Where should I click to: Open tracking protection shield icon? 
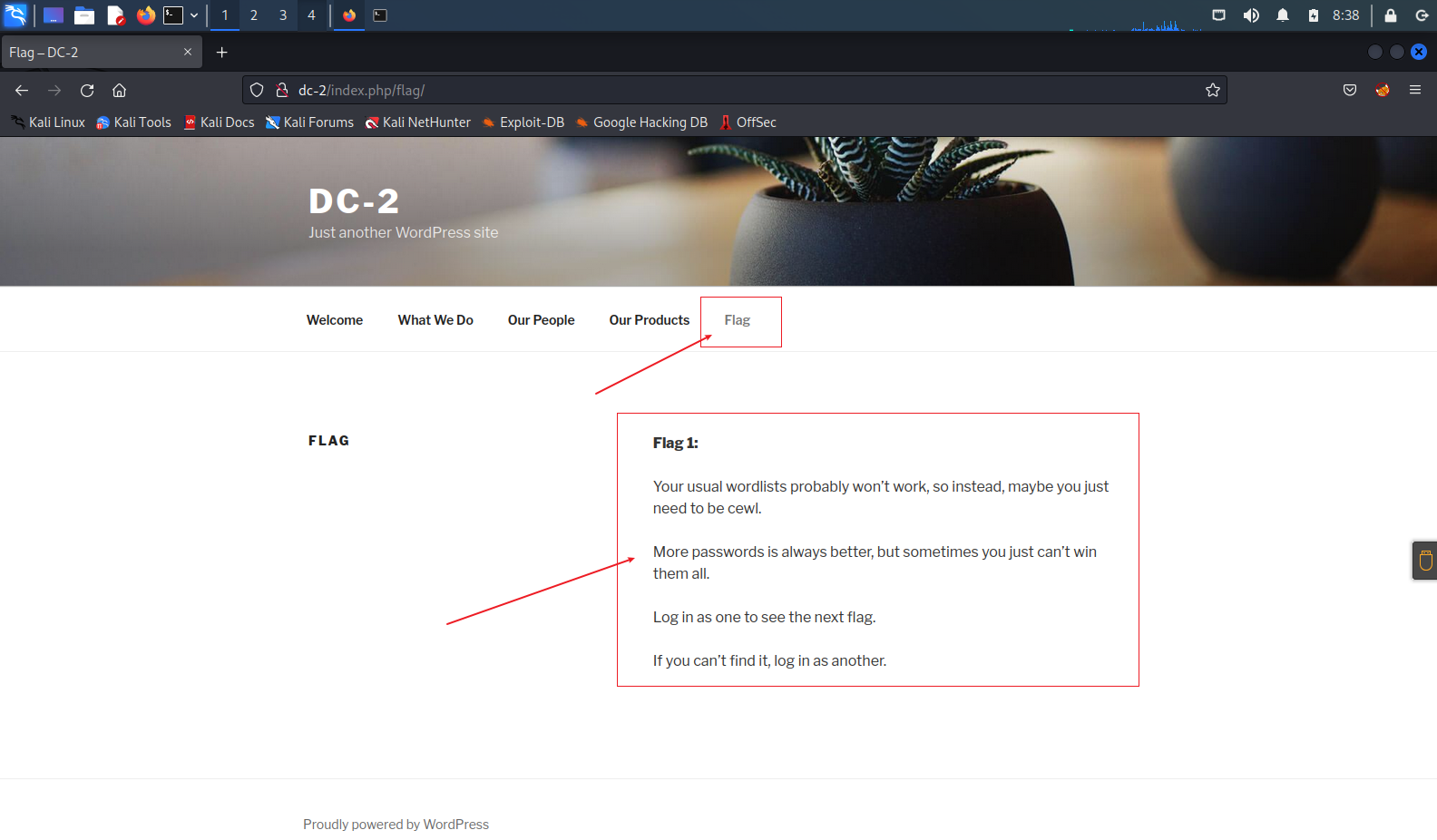tap(257, 90)
